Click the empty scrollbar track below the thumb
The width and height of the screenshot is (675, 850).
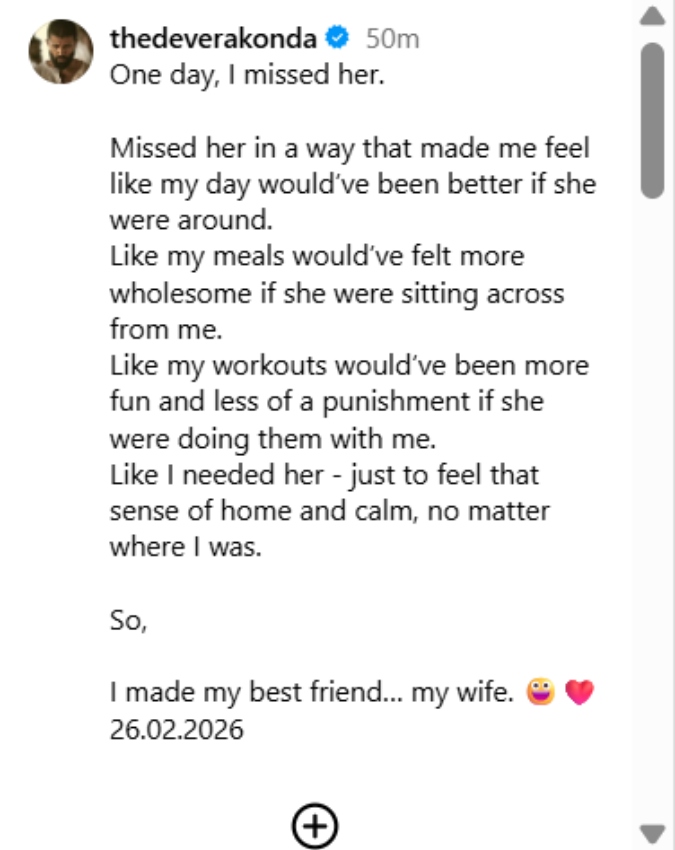pyautogui.click(x=652, y=500)
